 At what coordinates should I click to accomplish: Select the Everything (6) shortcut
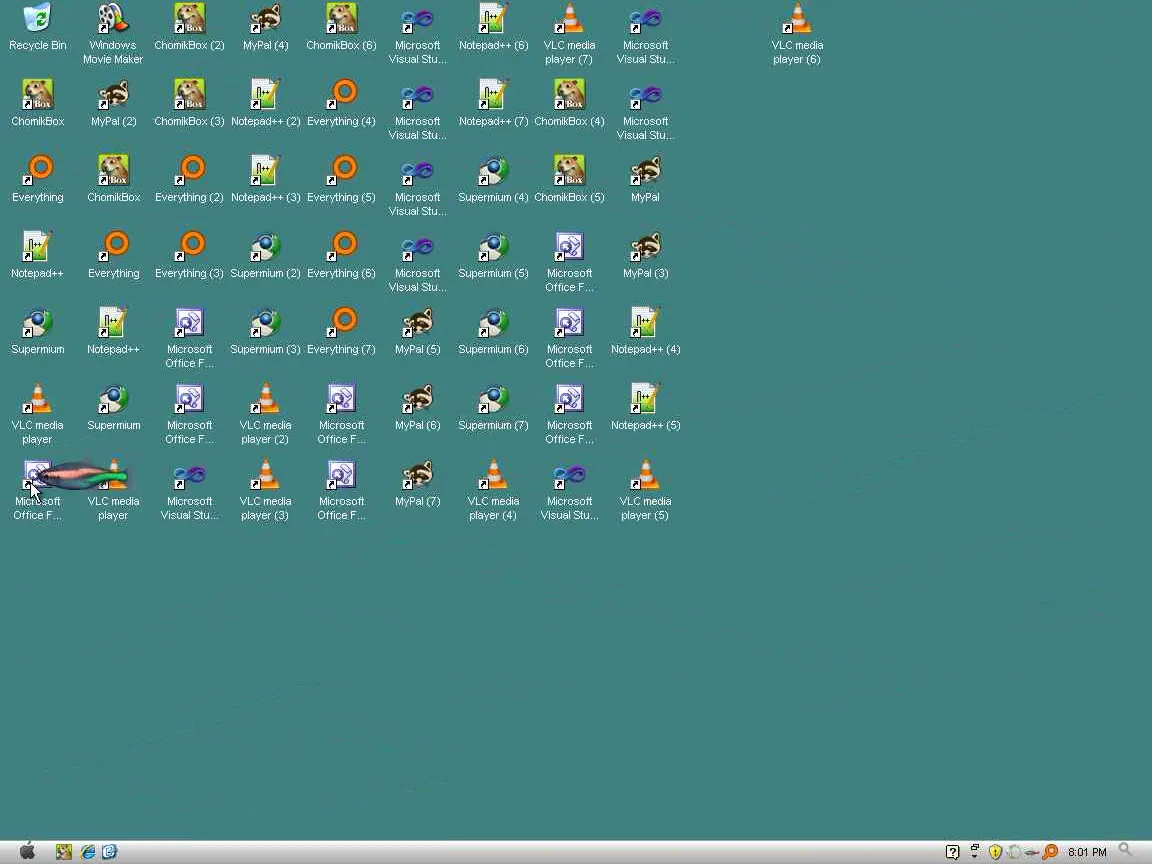point(342,255)
